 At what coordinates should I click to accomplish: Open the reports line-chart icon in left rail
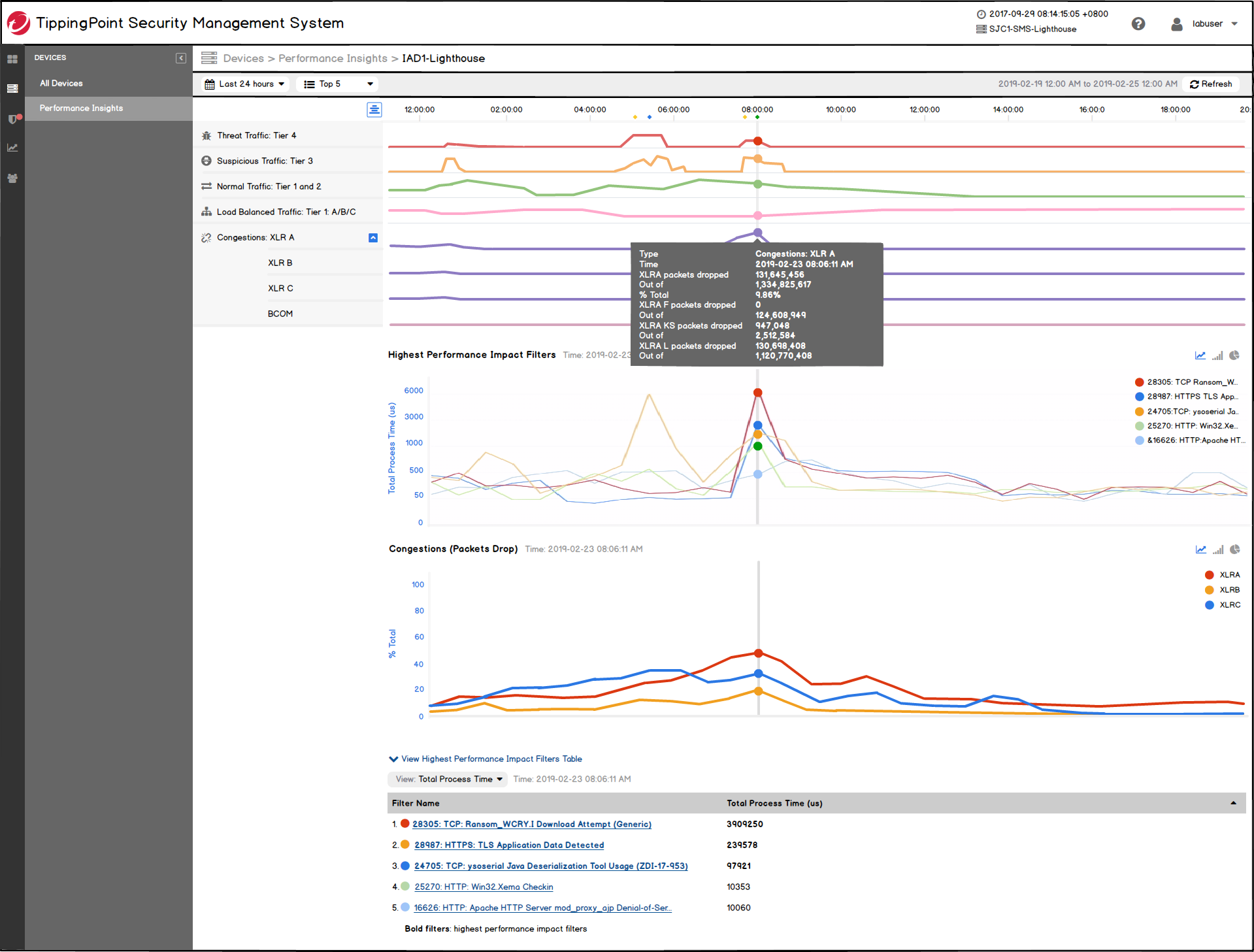click(12, 148)
